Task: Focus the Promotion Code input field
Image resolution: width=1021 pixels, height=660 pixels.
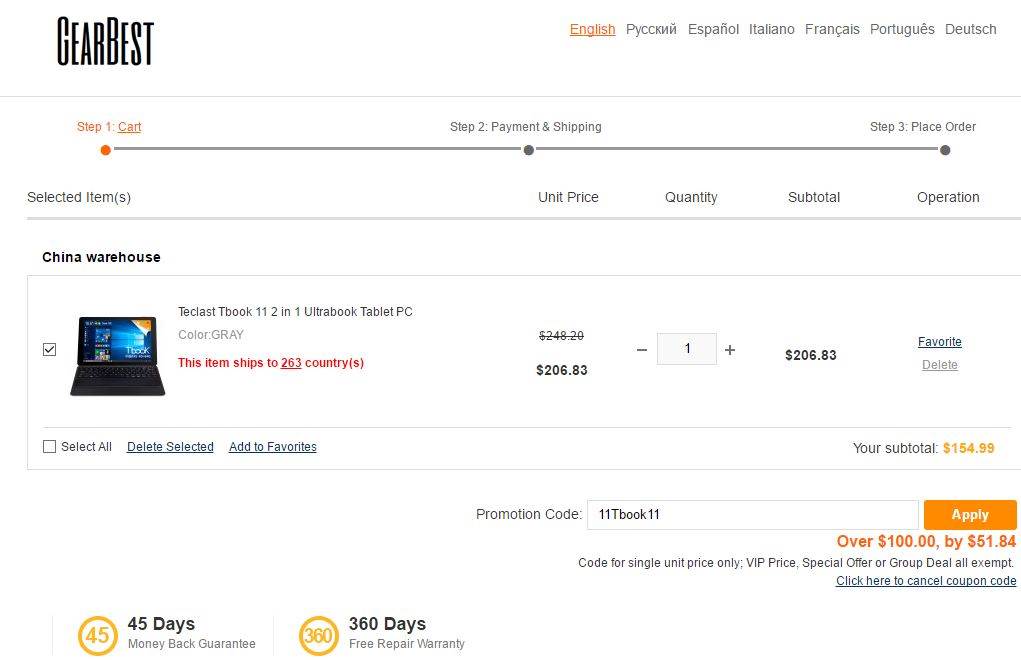Action: coord(751,515)
